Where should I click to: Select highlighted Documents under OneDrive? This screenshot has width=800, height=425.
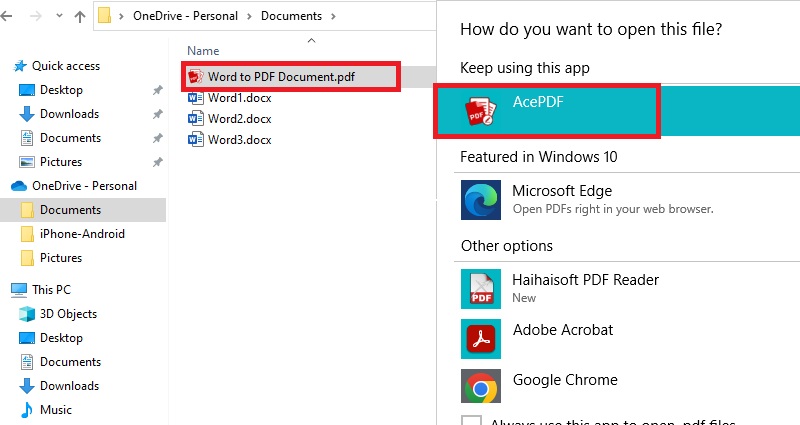(83, 210)
